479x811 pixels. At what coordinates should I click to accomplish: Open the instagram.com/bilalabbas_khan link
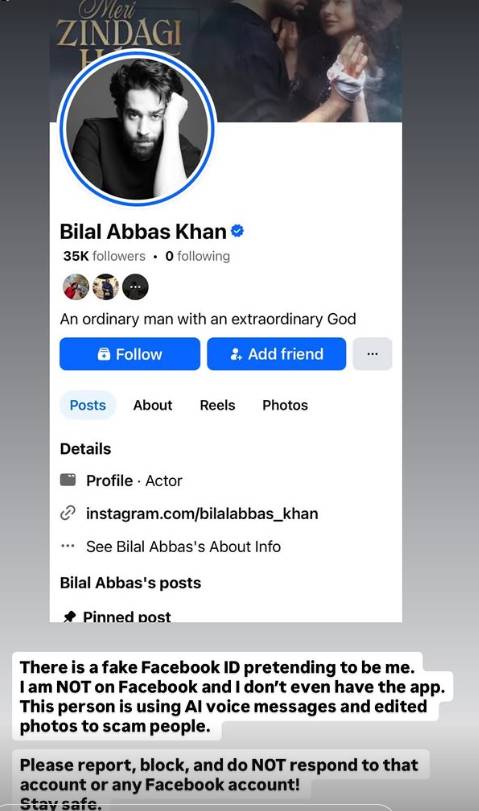click(202, 514)
